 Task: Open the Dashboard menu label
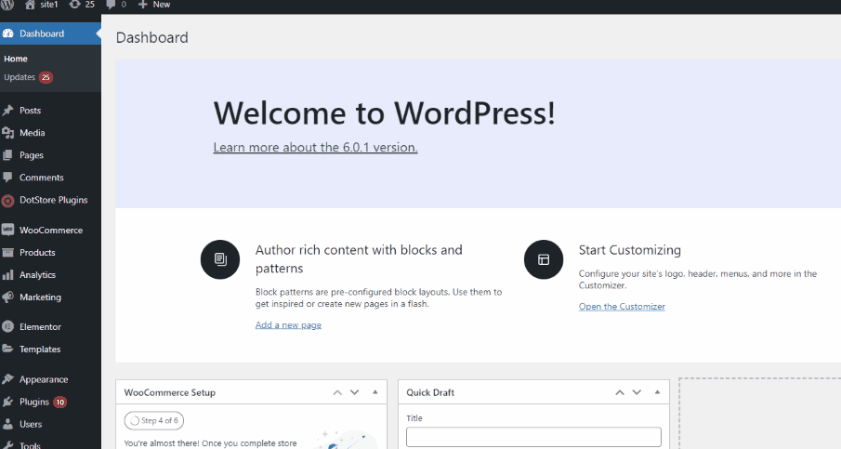(42, 33)
